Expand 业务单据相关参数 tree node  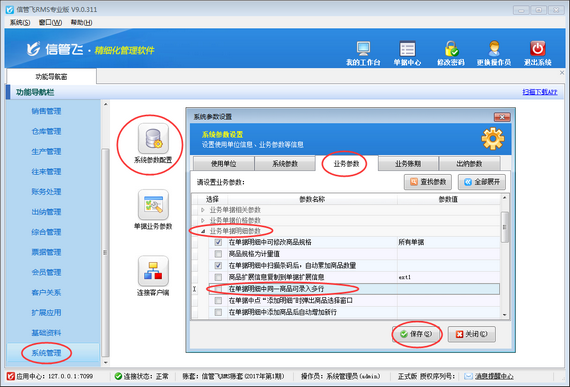coord(203,210)
